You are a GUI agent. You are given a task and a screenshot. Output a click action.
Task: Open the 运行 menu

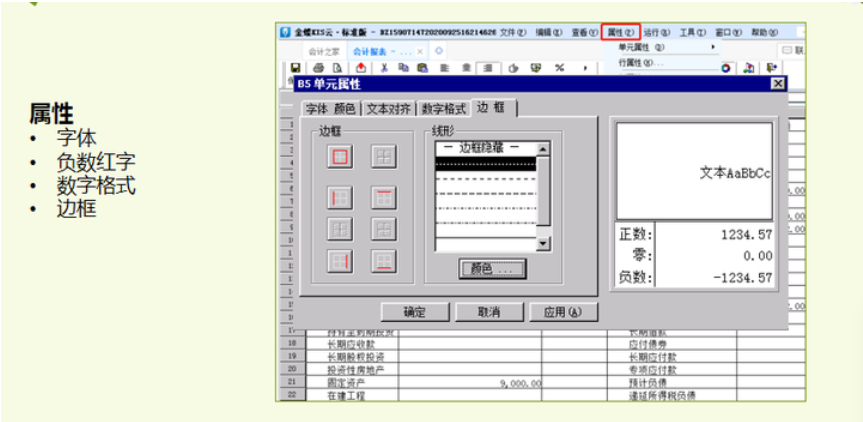(657, 32)
